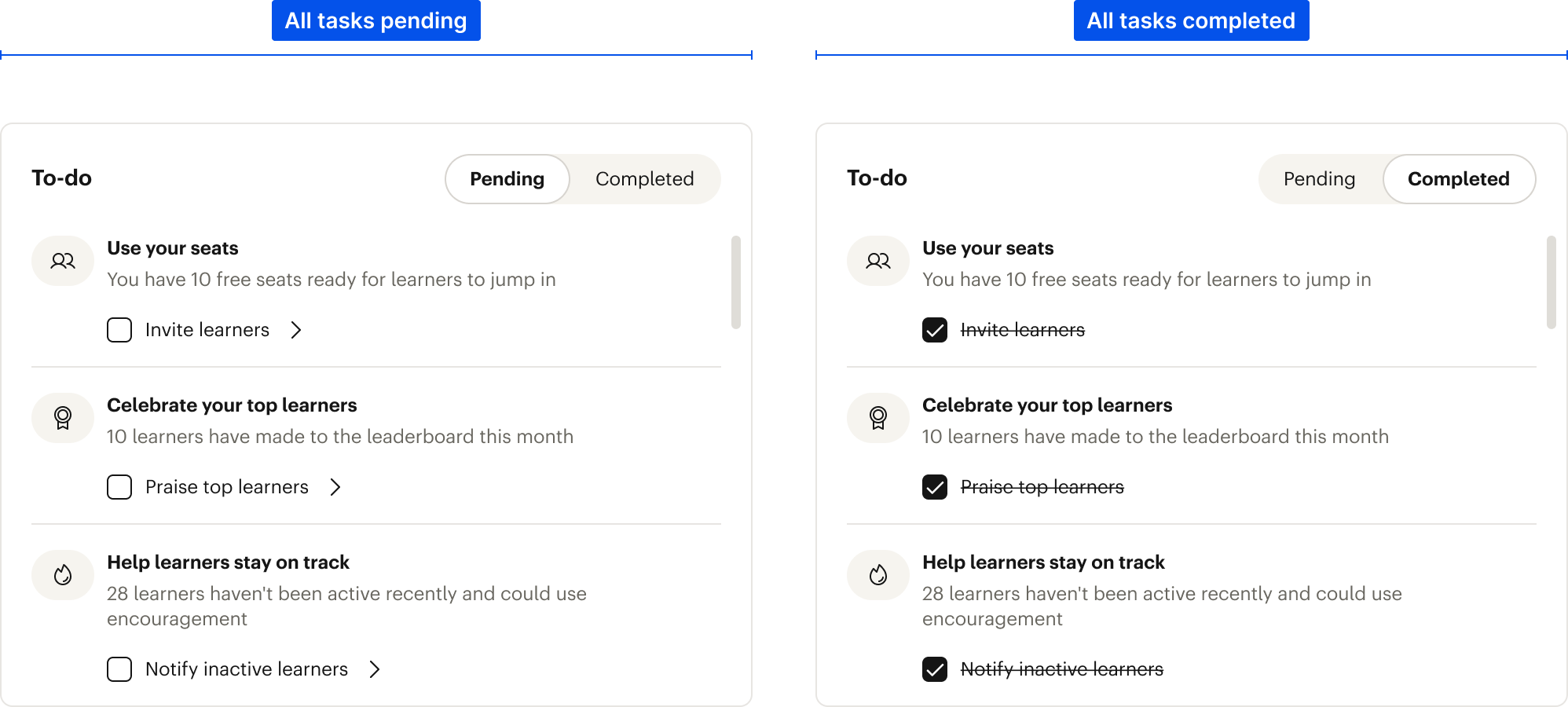Open the chevron next to Invite learners
The image size is (1568, 707).
click(296, 330)
